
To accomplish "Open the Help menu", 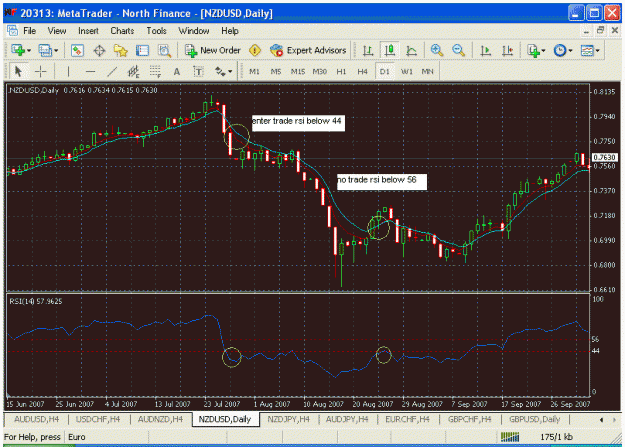I will pos(230,31).
